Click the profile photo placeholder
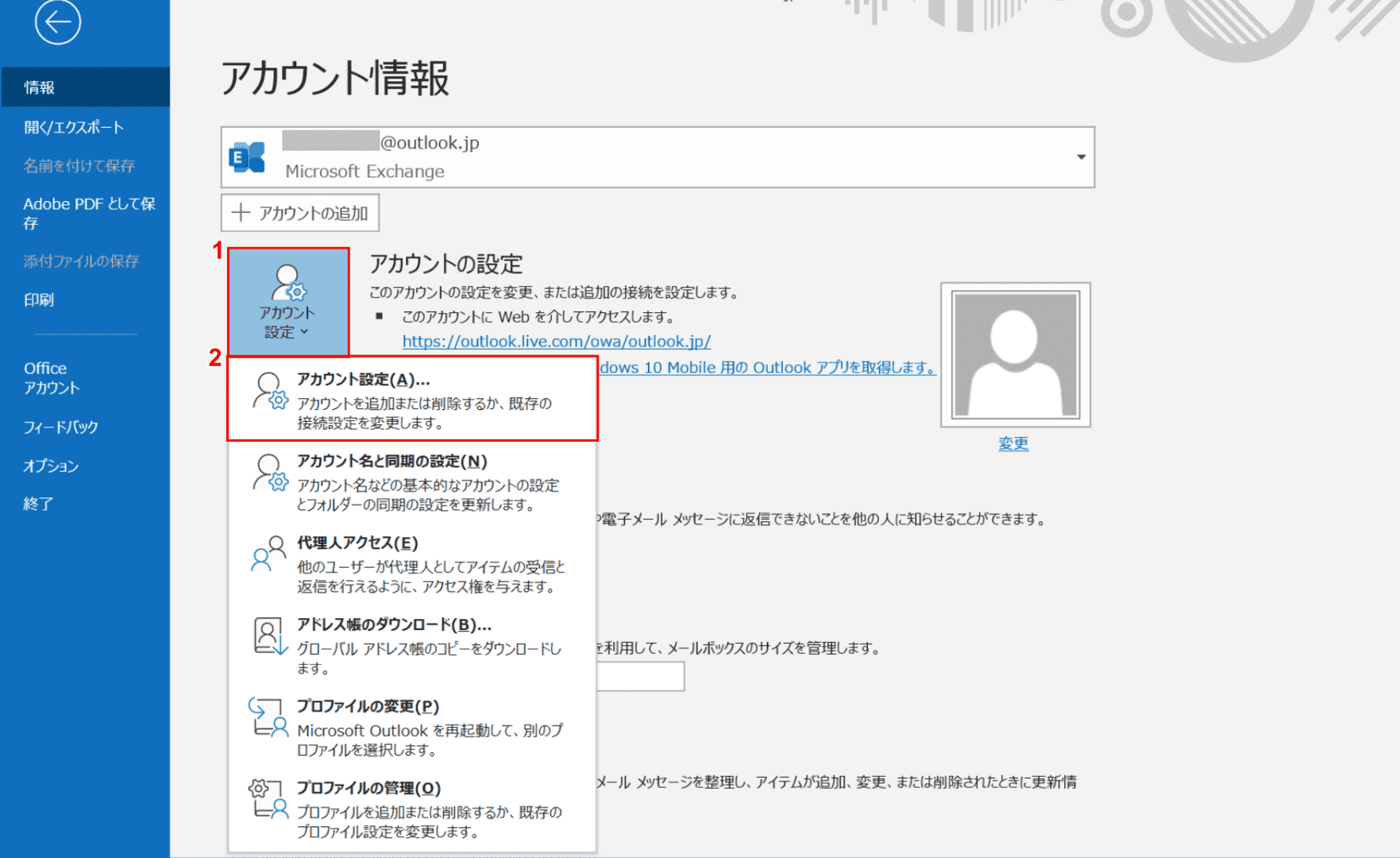Image resolution: width=1400 pixels, height=858 pixels. pyautogui.click(x=1016, y=354)
